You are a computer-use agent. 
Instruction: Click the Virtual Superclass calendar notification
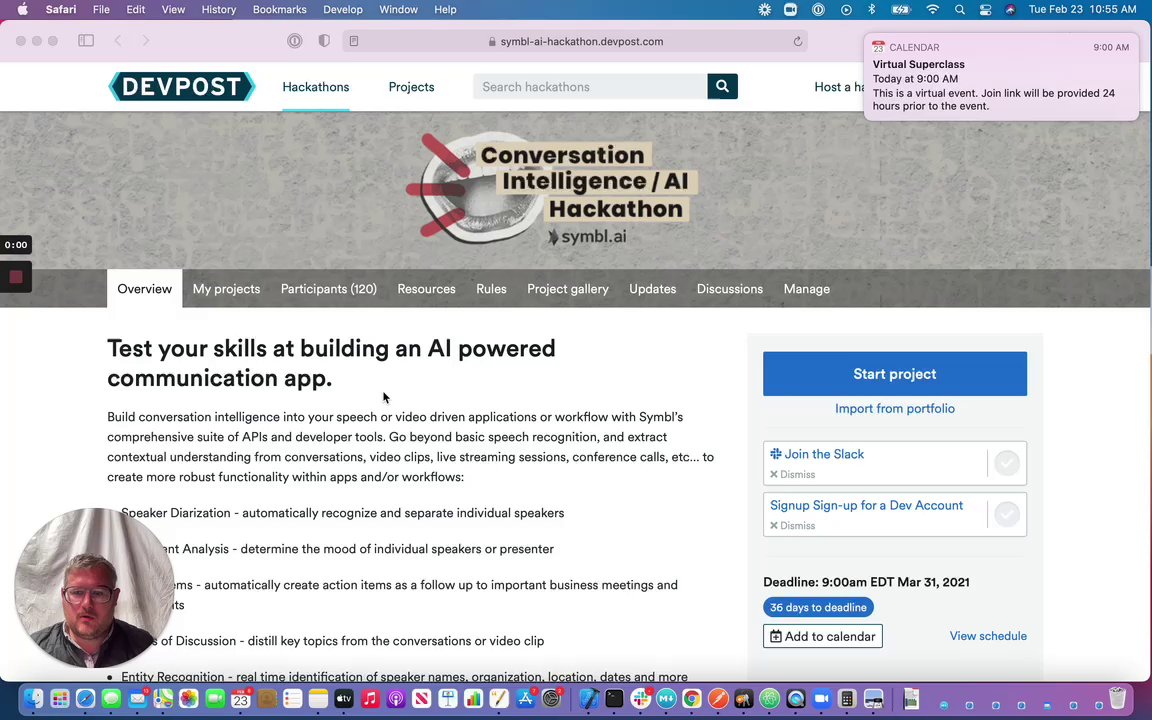(x=1001, y=76)
